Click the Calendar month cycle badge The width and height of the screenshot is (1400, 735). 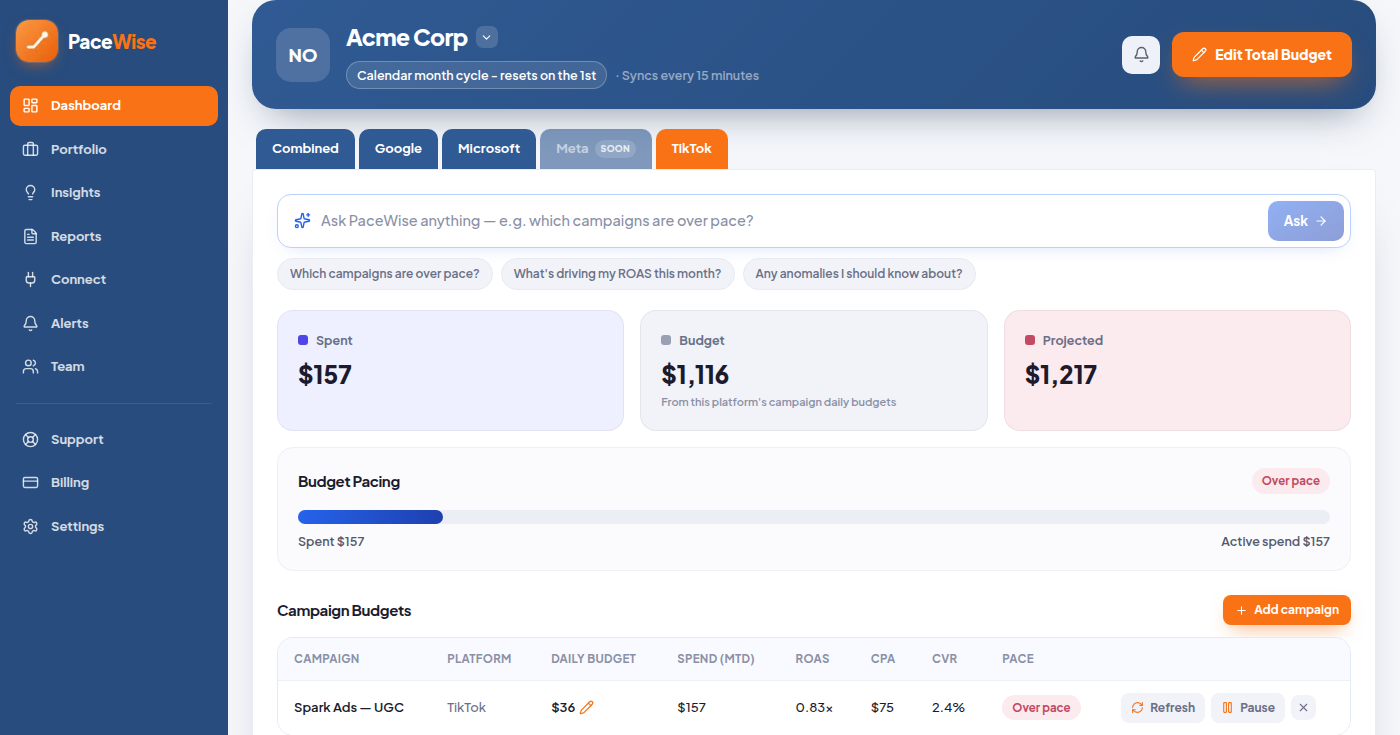[476, 76]
